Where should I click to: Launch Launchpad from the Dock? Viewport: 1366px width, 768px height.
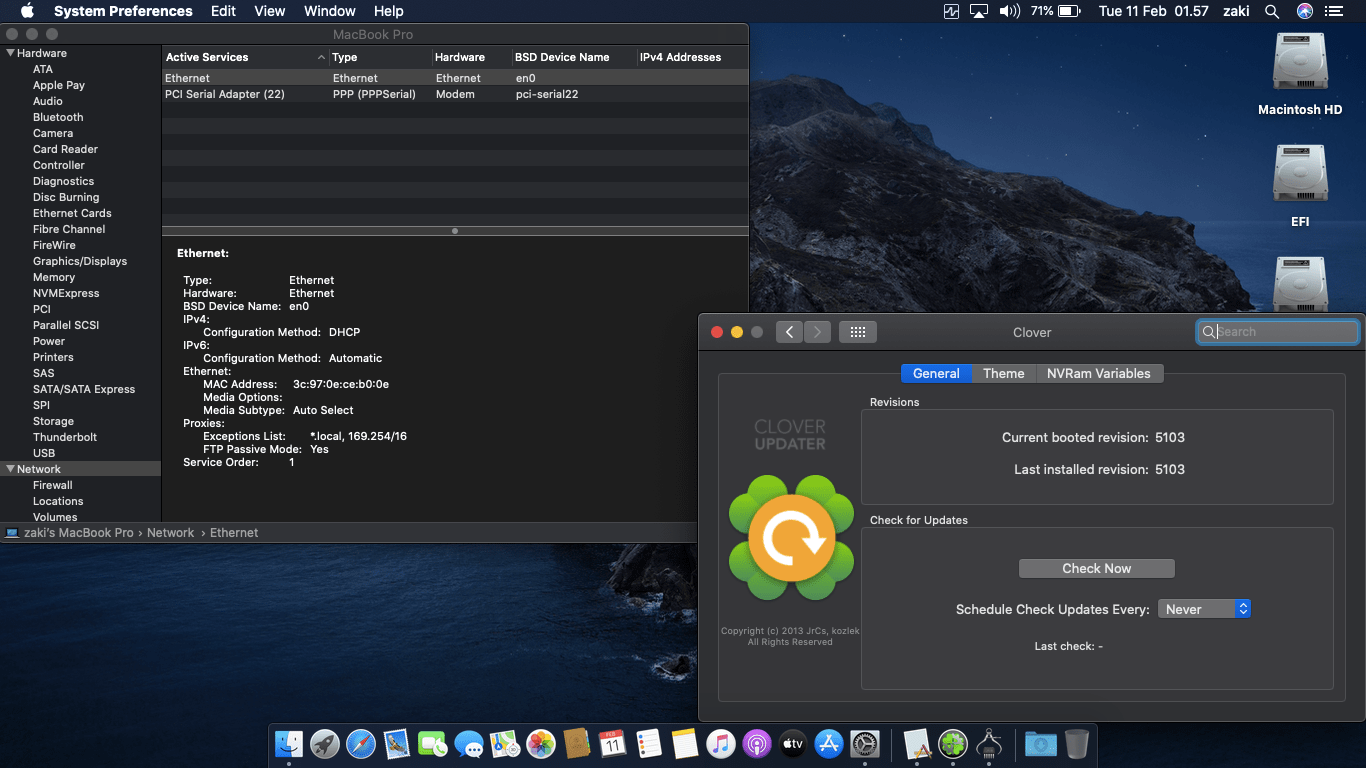tap(325, 743)
